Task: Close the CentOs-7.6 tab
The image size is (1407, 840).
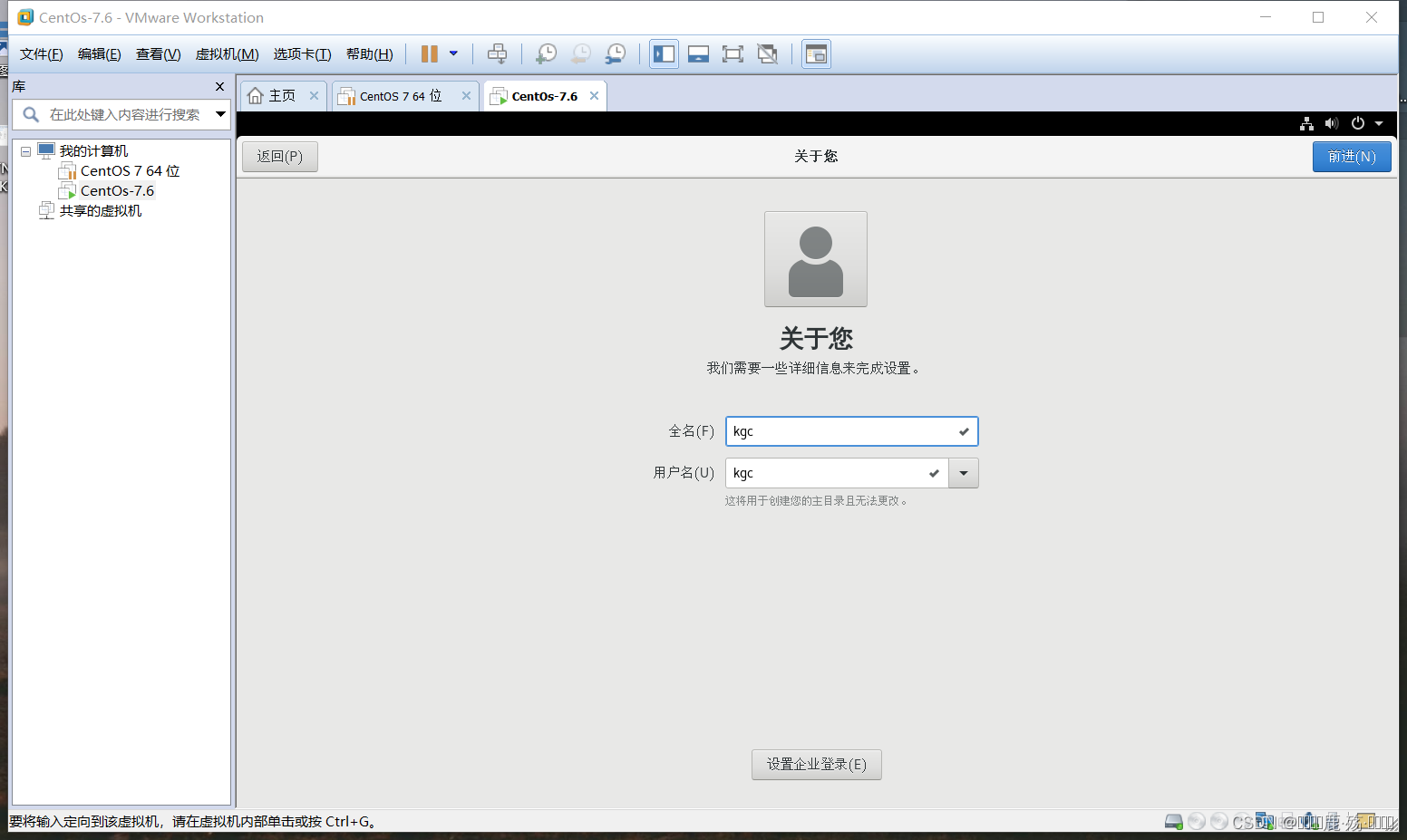Action: coord(594,96)
